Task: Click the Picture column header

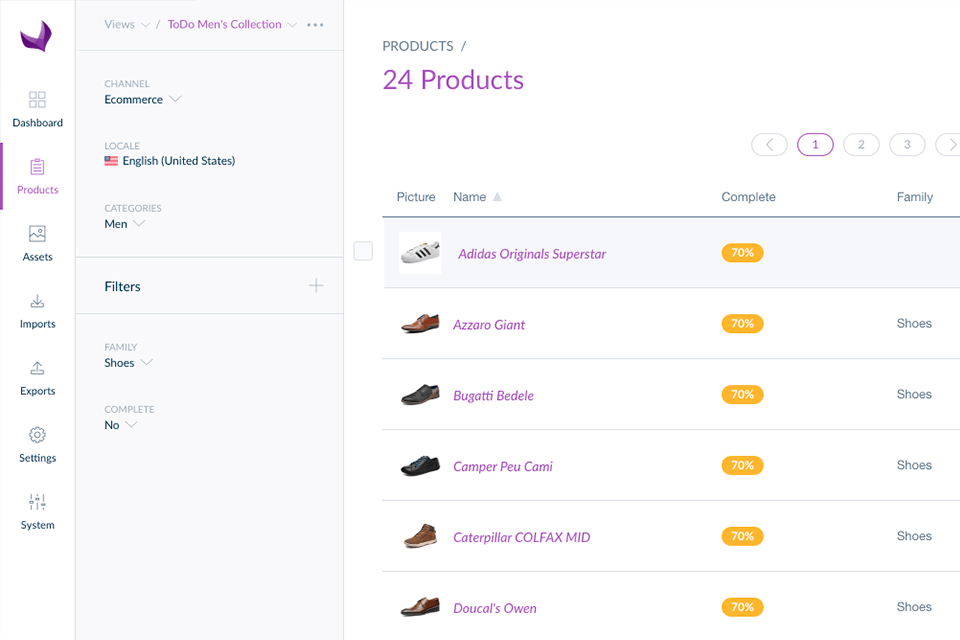Action: pyautogui.click(x=416, y=197)
